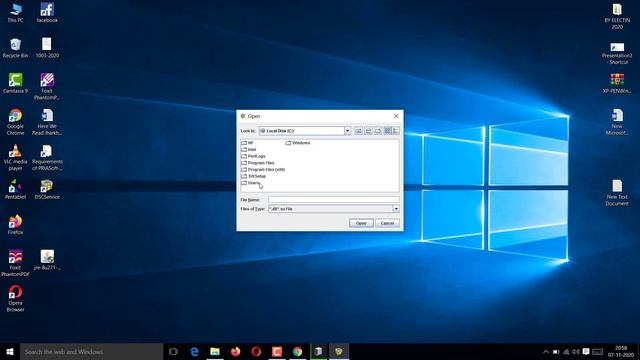The height and width of the screenshot is (360, 640).
Task: Select Here We Read Jharkh document icon
Action: click(x=47, y=122)
